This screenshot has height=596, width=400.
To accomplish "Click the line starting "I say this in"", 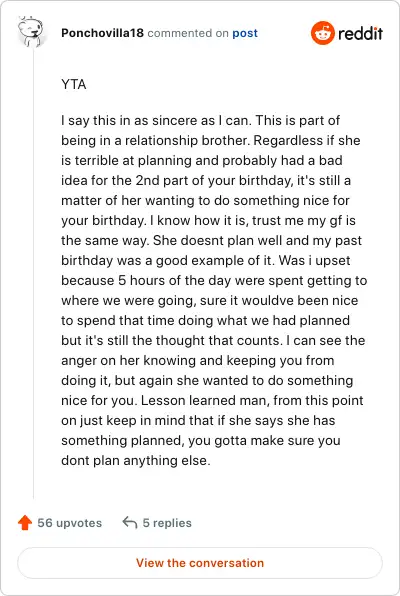I will click(x=200, y=120).
